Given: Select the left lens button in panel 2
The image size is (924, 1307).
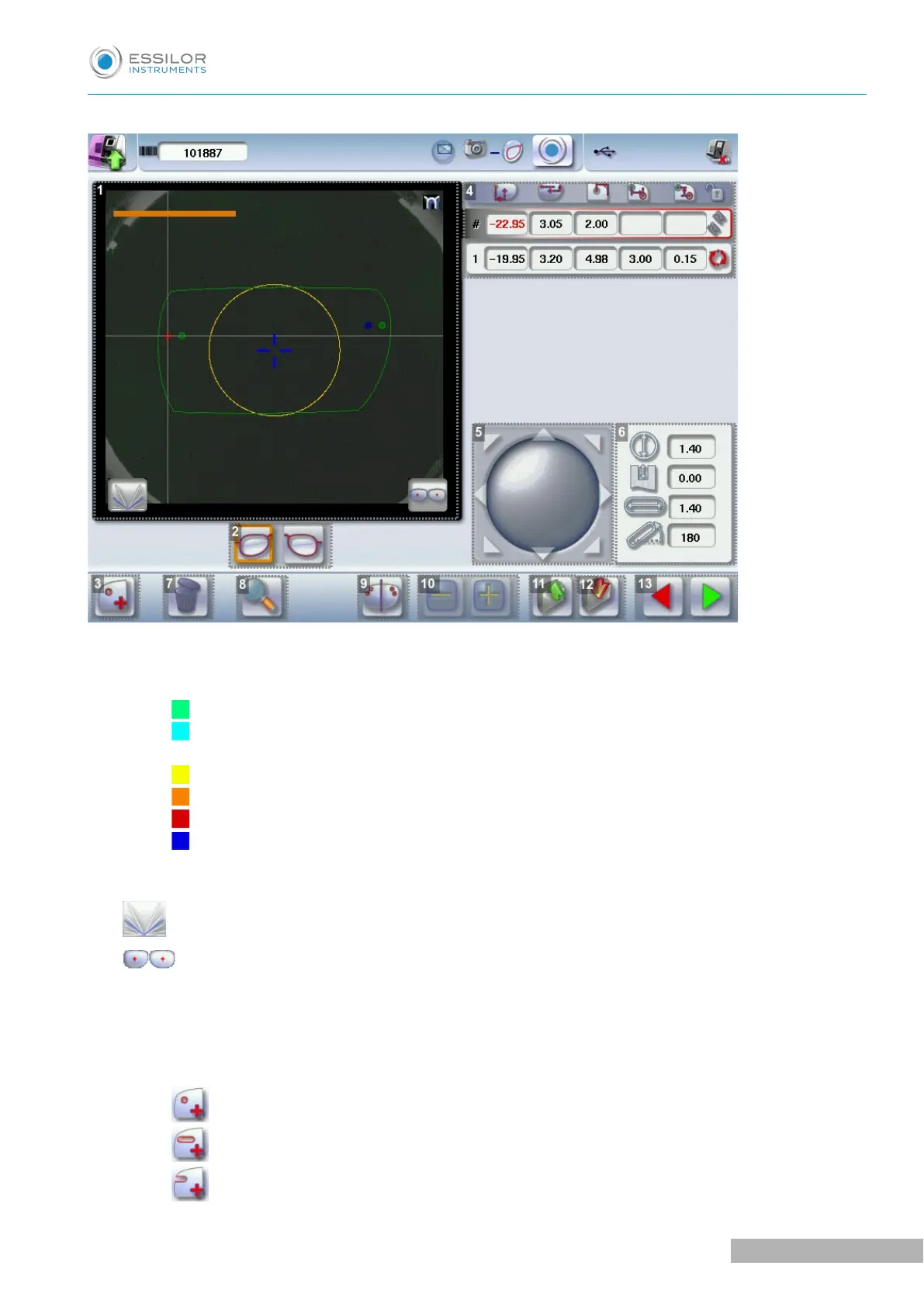Looking at the screenshot, I should pos(303,545).
